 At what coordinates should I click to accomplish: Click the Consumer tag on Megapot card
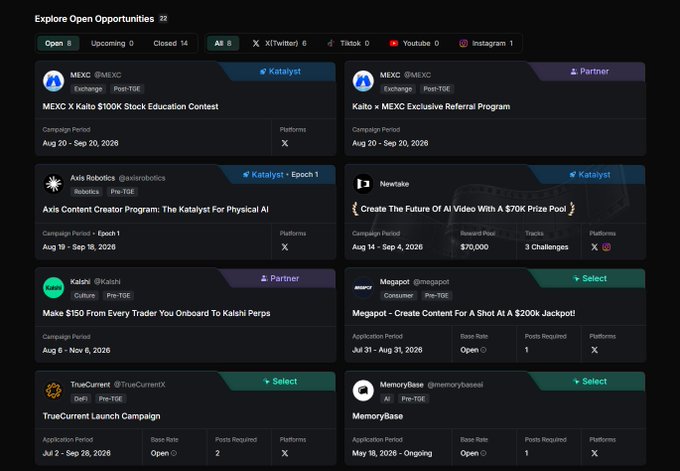click(x=398, y=295)
